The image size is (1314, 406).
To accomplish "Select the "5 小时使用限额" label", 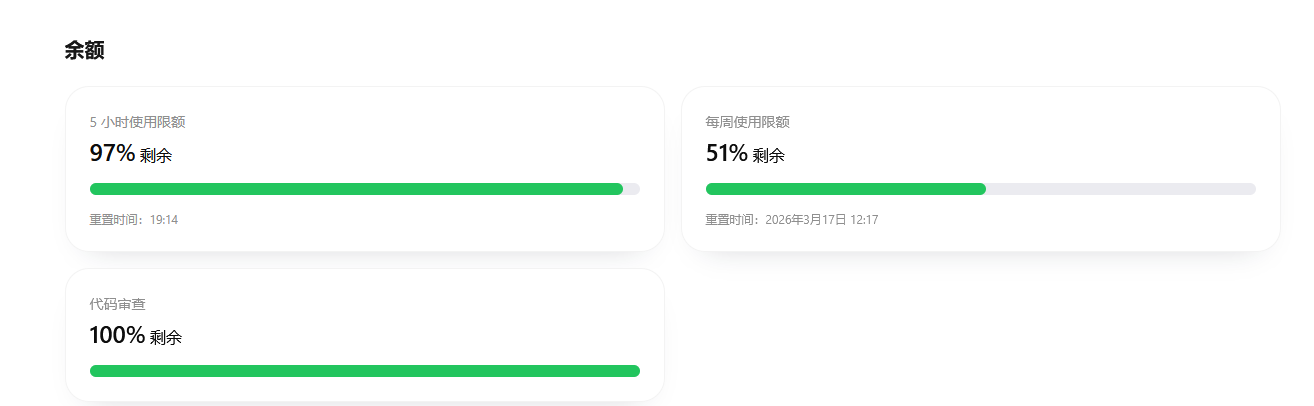I will tap(137, 122).
